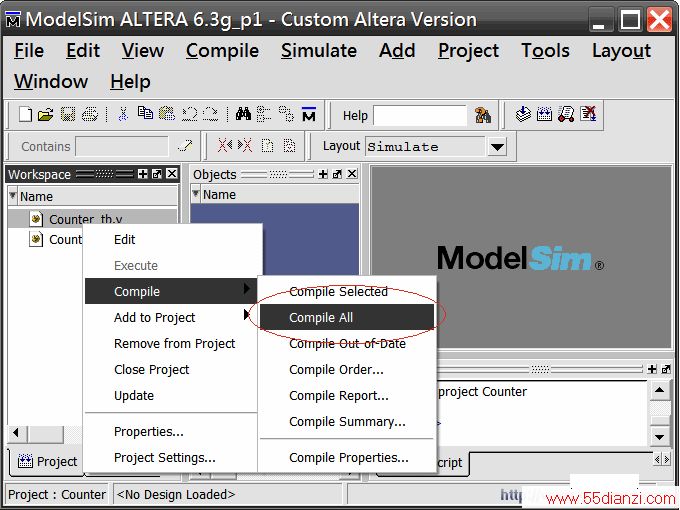Close the Workspace pane
Viewport: 680px width, 510px height.
pos(172,174)
